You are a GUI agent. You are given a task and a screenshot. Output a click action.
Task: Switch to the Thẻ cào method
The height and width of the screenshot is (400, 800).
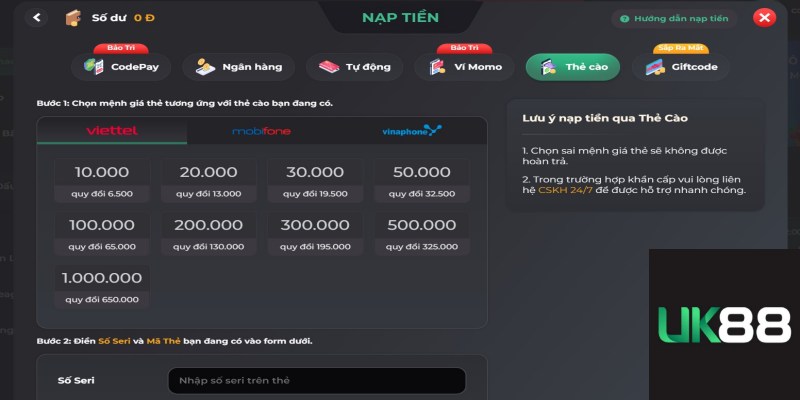tap(573, 67)
